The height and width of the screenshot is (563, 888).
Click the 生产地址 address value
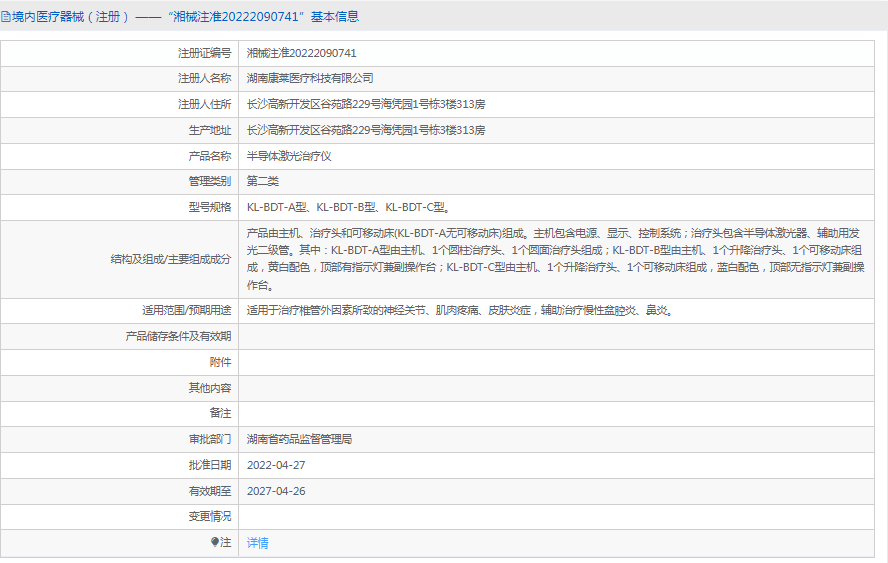coord(366,130)
